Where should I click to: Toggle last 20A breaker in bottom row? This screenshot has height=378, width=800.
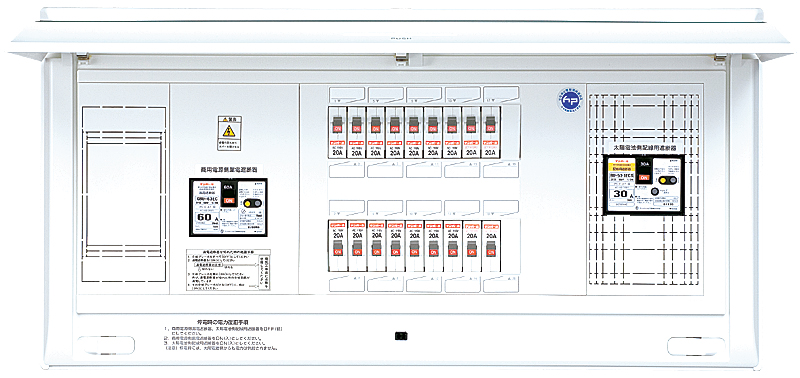[x=490, y=248]
